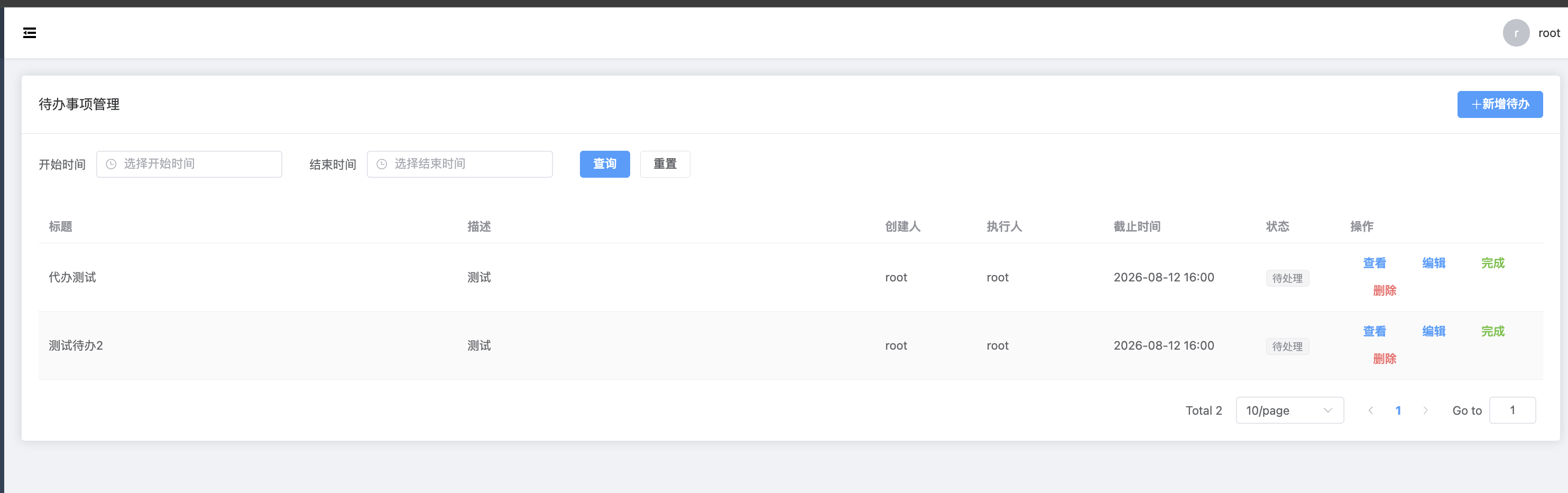Delete the 代办测试 todo item
The image size is (1568, 493).
(x=1384, y=291)
